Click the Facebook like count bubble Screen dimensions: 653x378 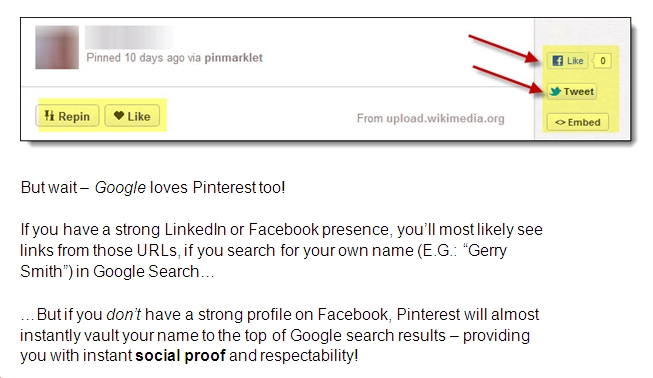coord(602,61)
